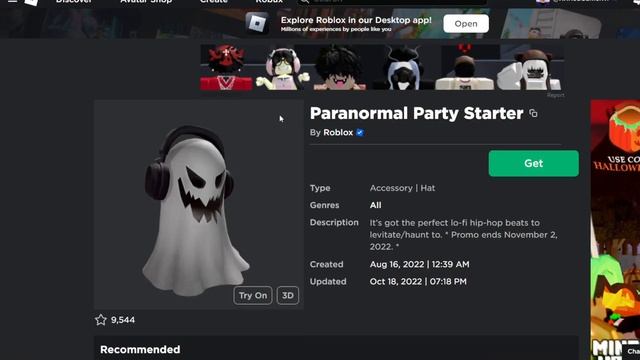Click the item title 'Paranormal Party Starter'

pyautogui.click(x=416, y=113)
